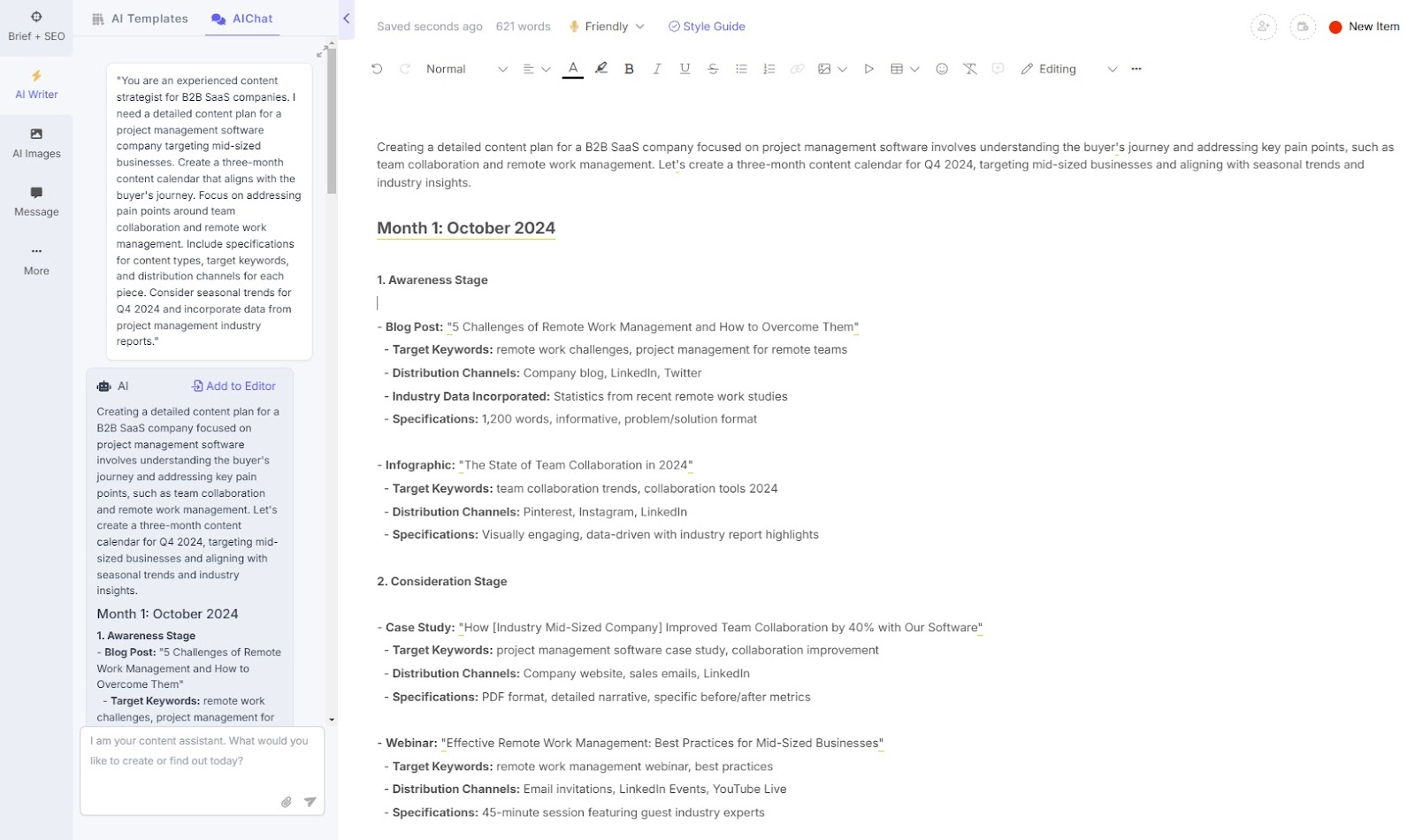Insert a video
1415x840 pixels.
click(868, 69)
